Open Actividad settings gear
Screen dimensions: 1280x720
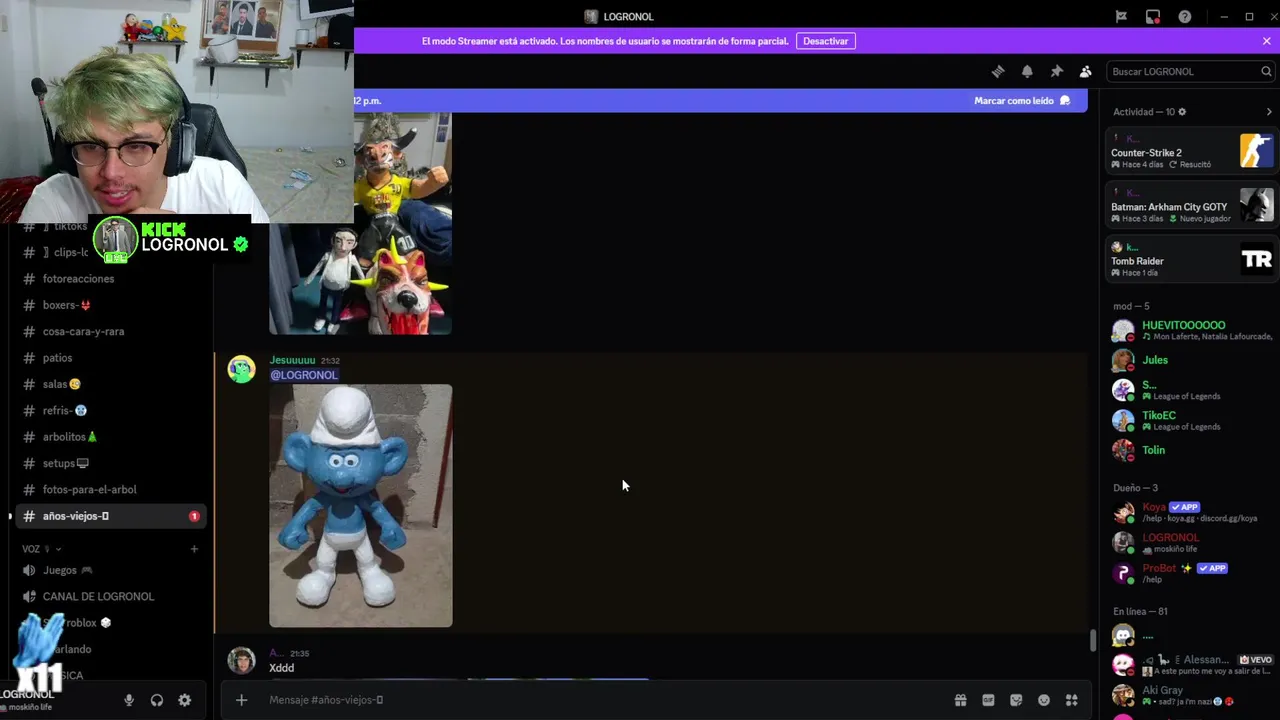tap(1182, 111)
